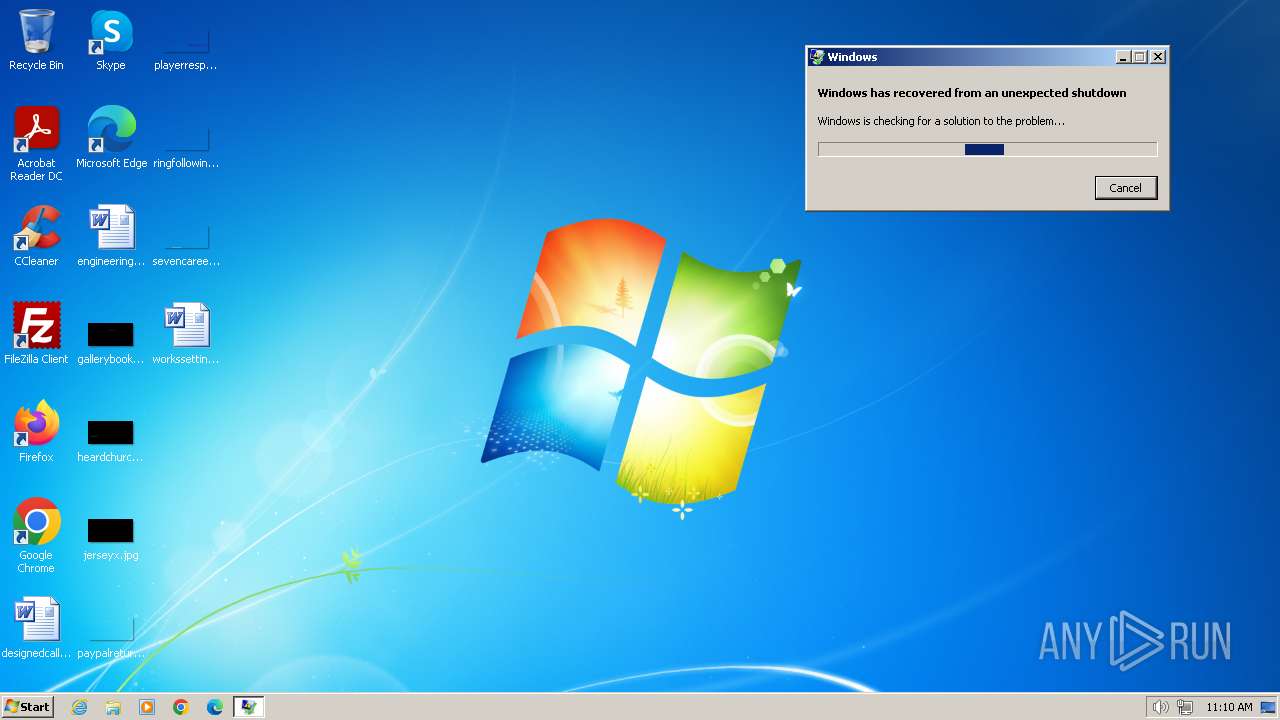Select the designedcall... Word document
1280x720 pixels.
point(36,628)
